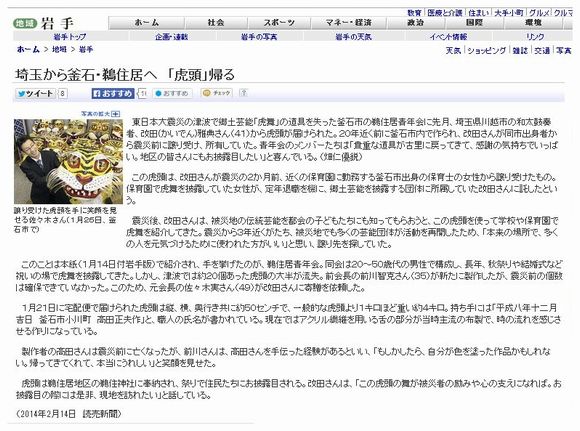
Task: Open the 雑誌 utility link
Action: click(520, 50)
